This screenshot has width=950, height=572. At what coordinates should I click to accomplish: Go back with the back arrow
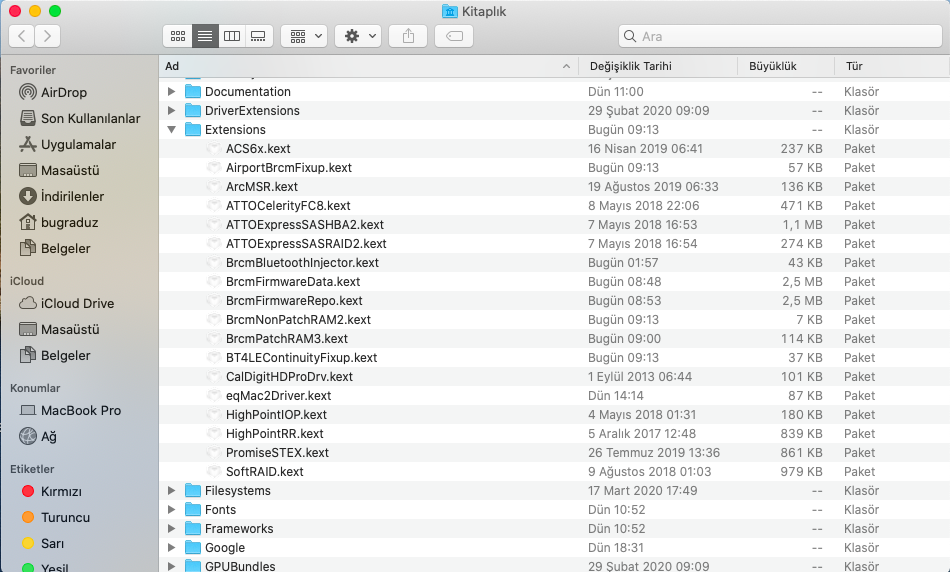[x=22, y=36]
